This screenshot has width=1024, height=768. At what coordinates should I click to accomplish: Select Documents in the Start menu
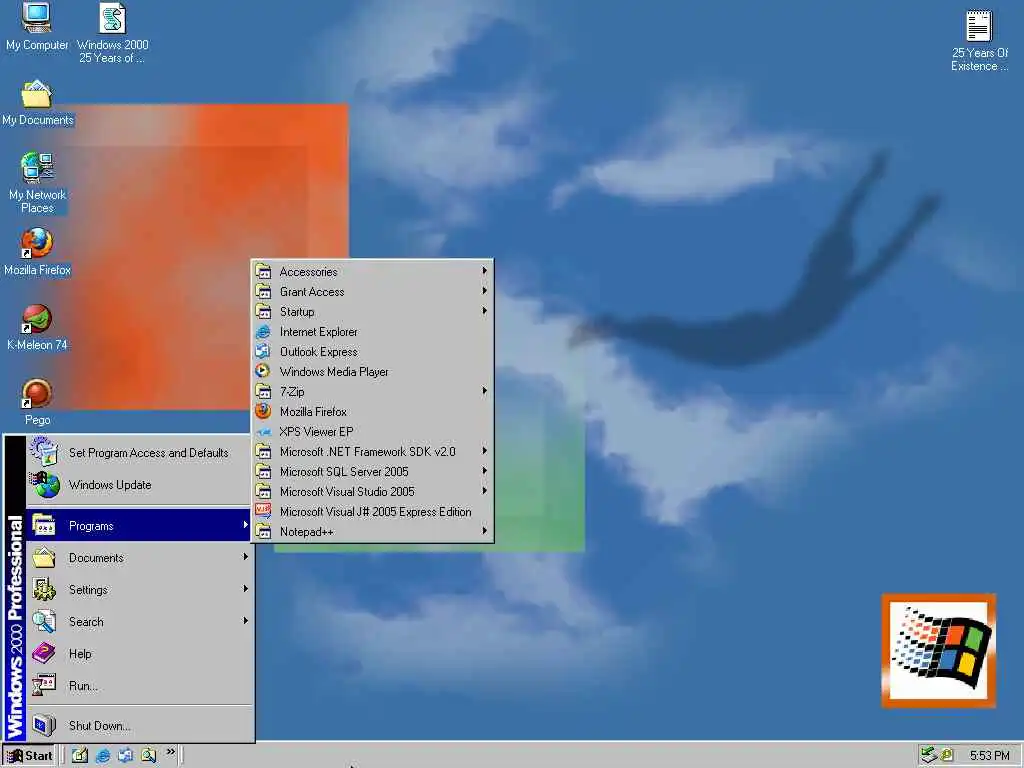pos(139,557)
